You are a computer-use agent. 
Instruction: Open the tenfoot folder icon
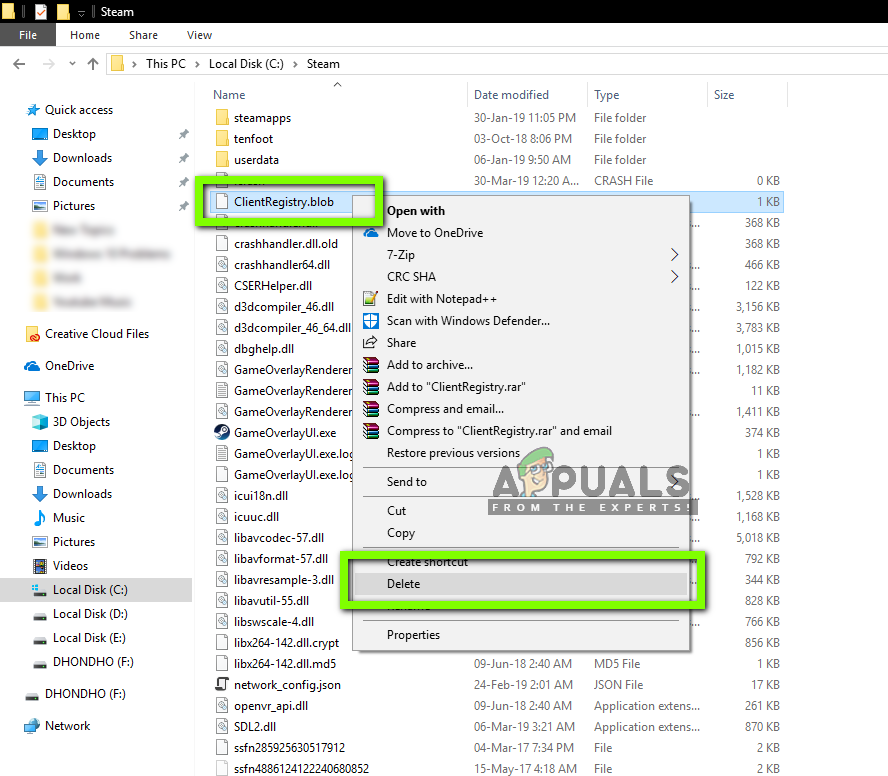tap(223, 139)
